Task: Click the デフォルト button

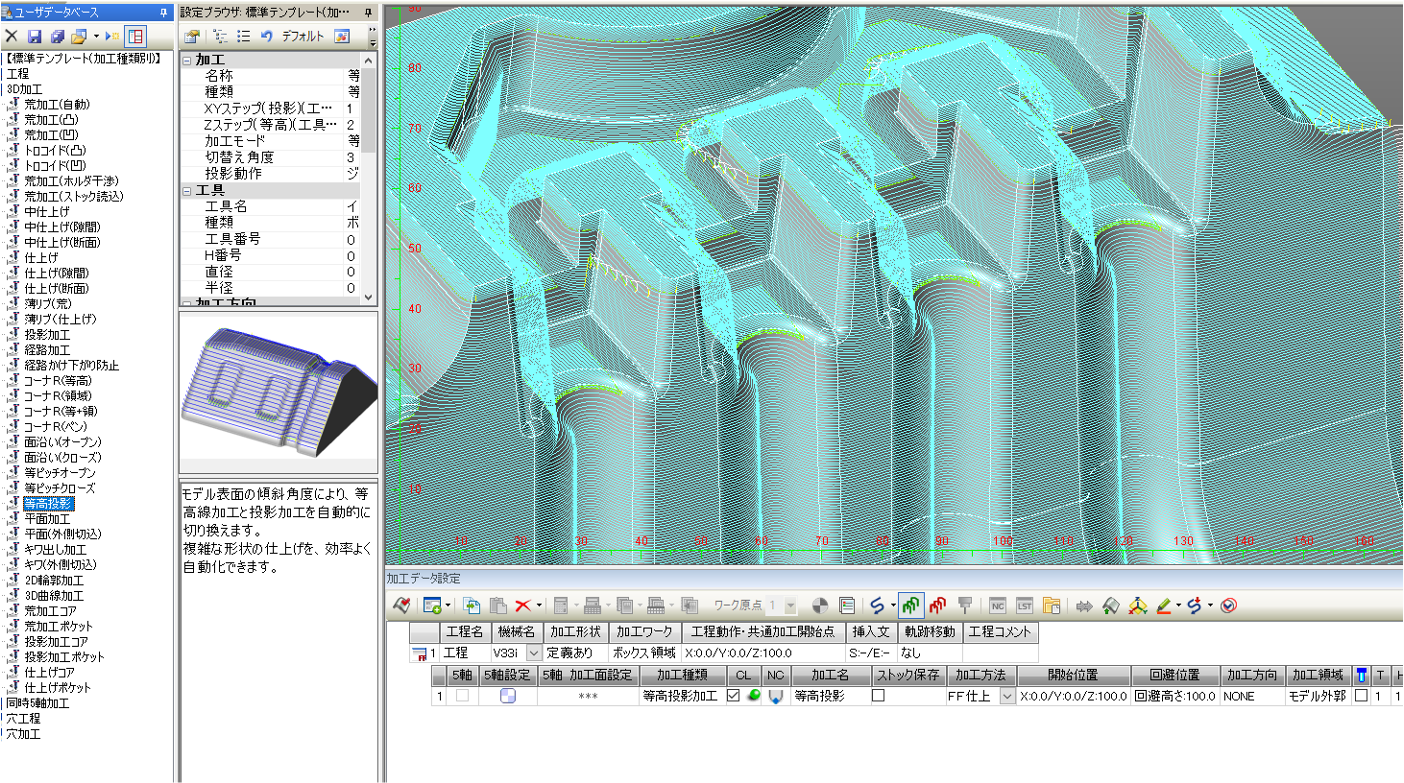Action: click(303, 36)
